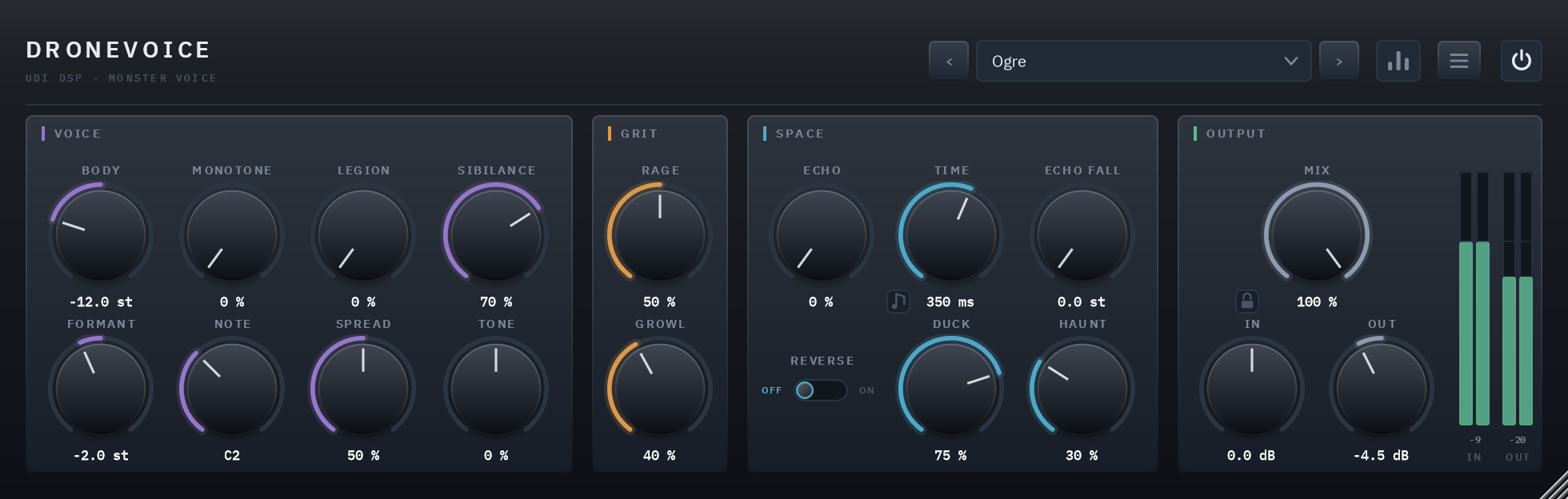Select the 30 % Haunt value

(1082, 456)
